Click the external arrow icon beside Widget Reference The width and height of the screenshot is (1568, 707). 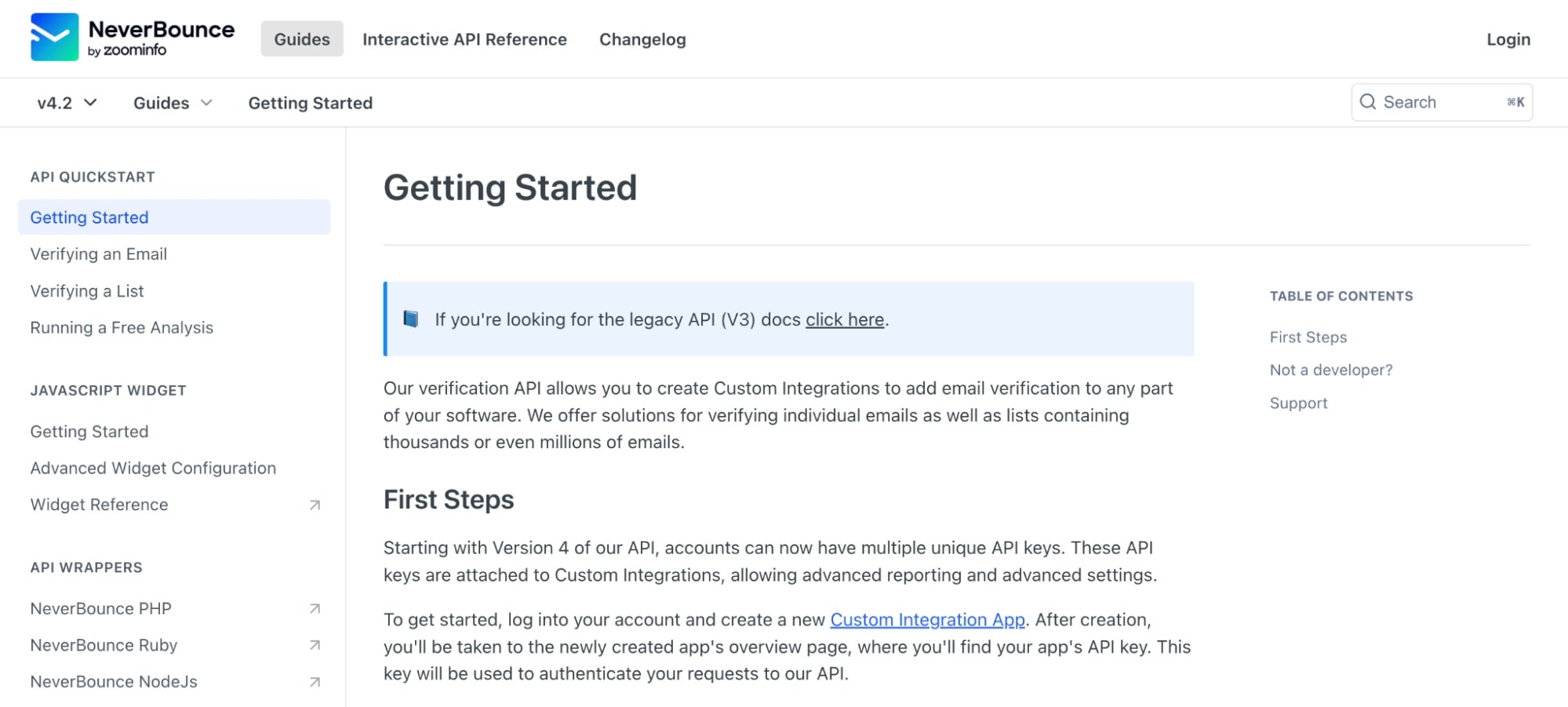(x=315, y=505)
